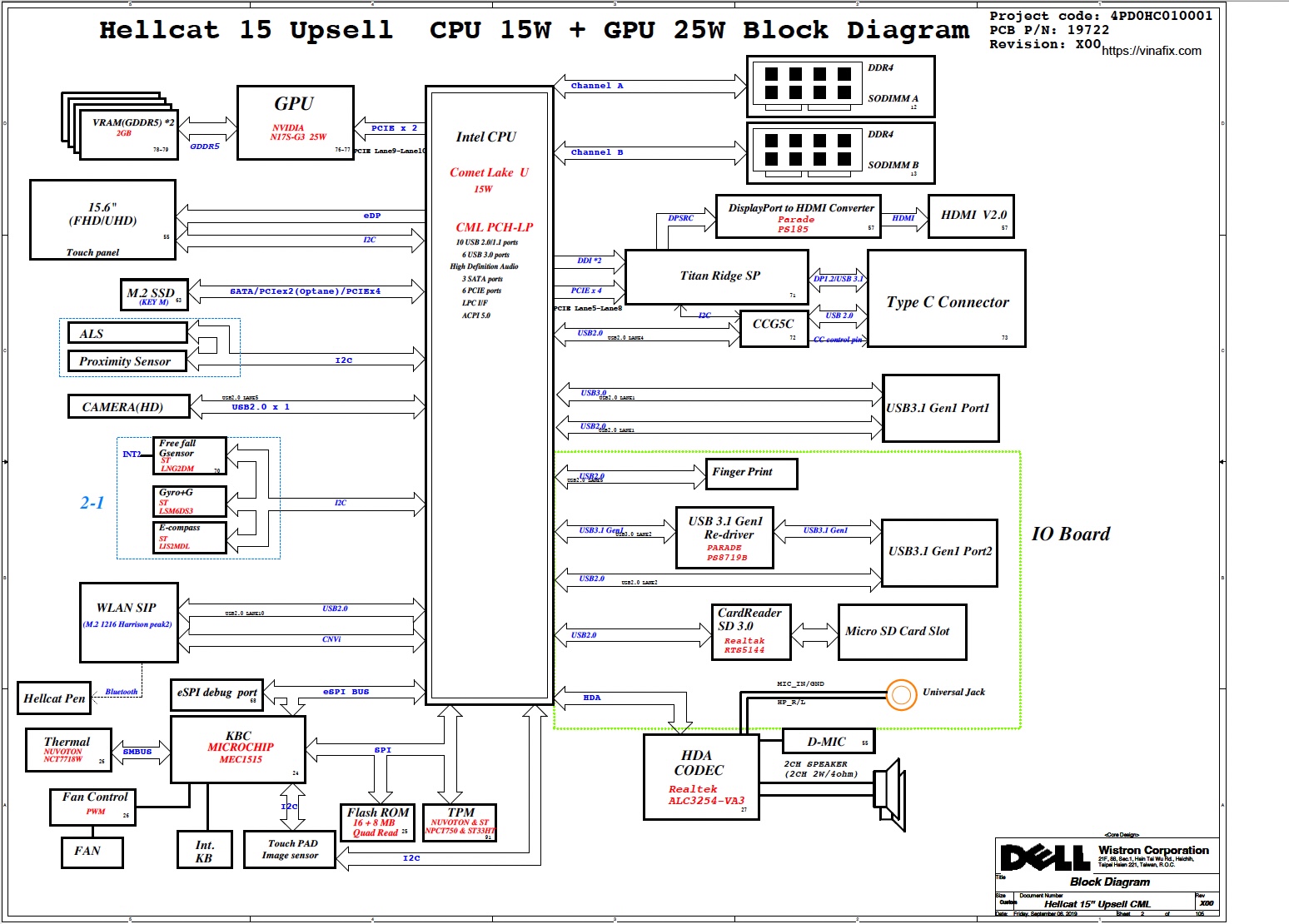Click the HDMI V2.0 block

(972, 216)
